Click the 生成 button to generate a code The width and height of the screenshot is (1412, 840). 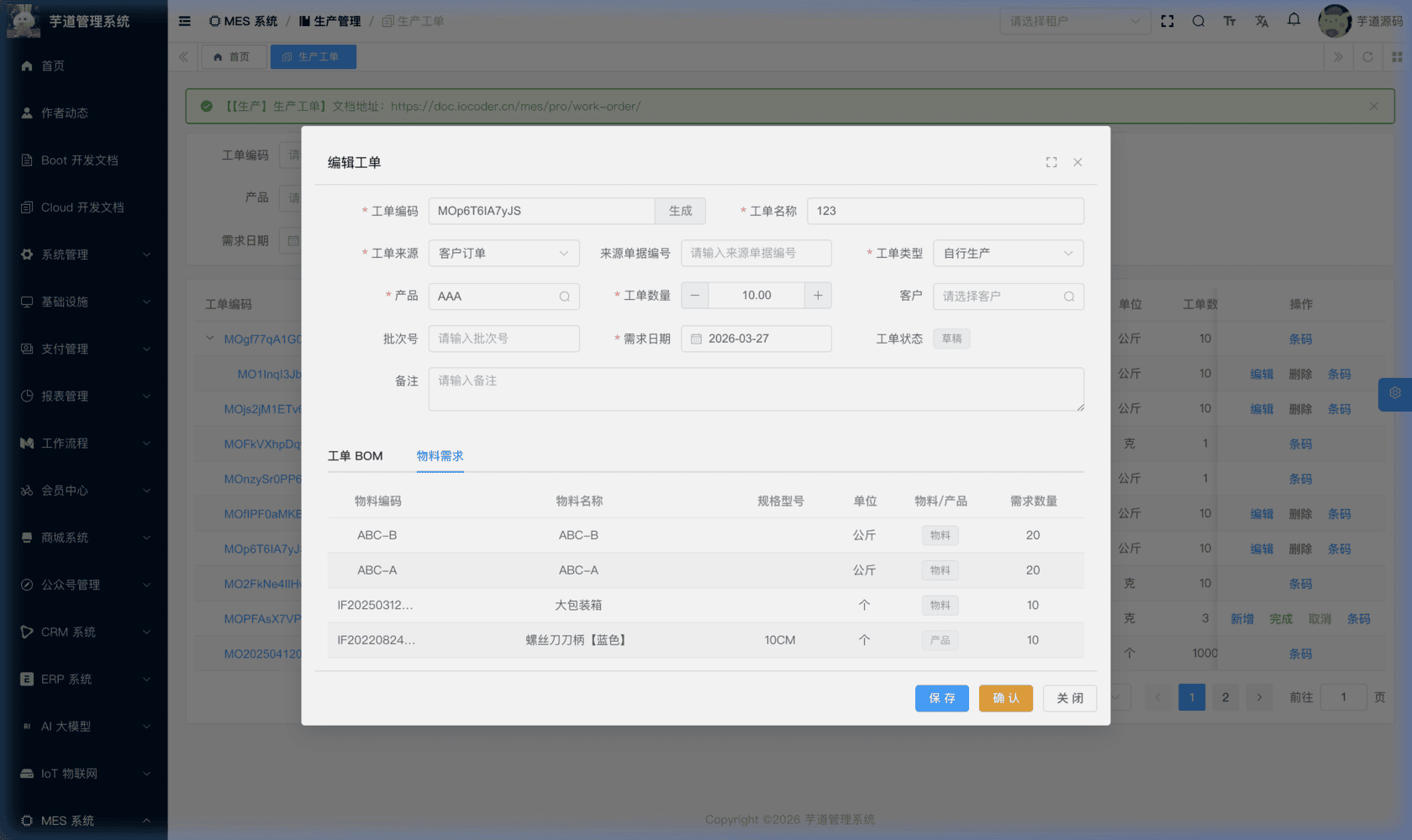pyautogui.click(x=680, y=211)
